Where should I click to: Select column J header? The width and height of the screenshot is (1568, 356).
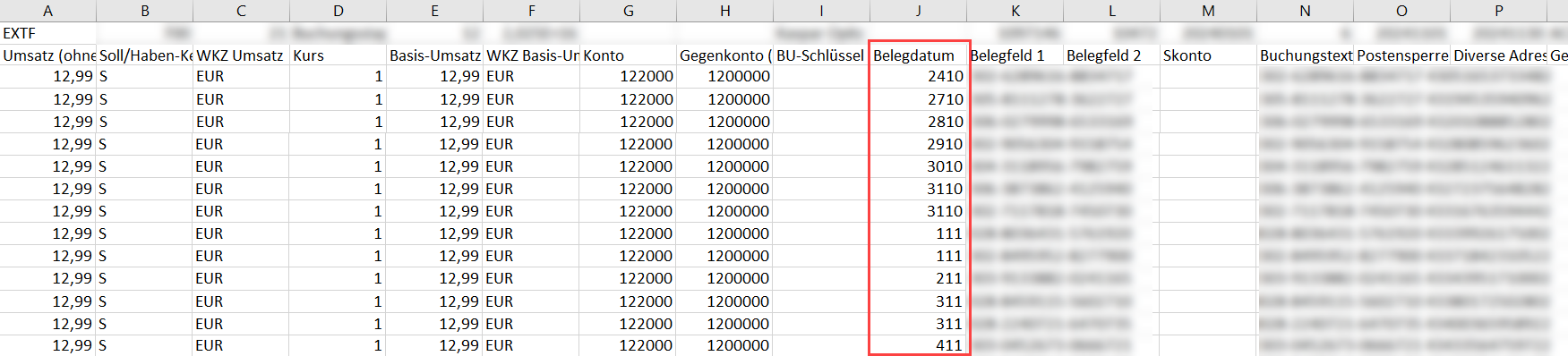(918, 11)
